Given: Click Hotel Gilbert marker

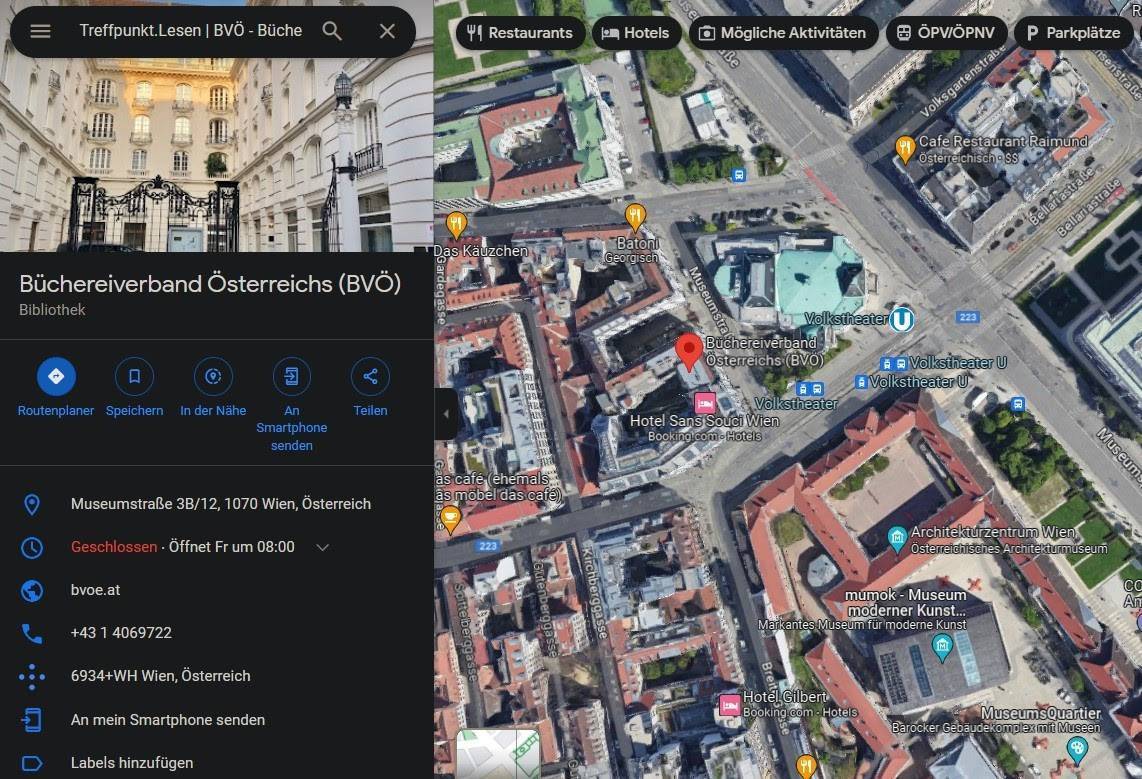Looking at the screenshot, I should [x=730, y=705].
